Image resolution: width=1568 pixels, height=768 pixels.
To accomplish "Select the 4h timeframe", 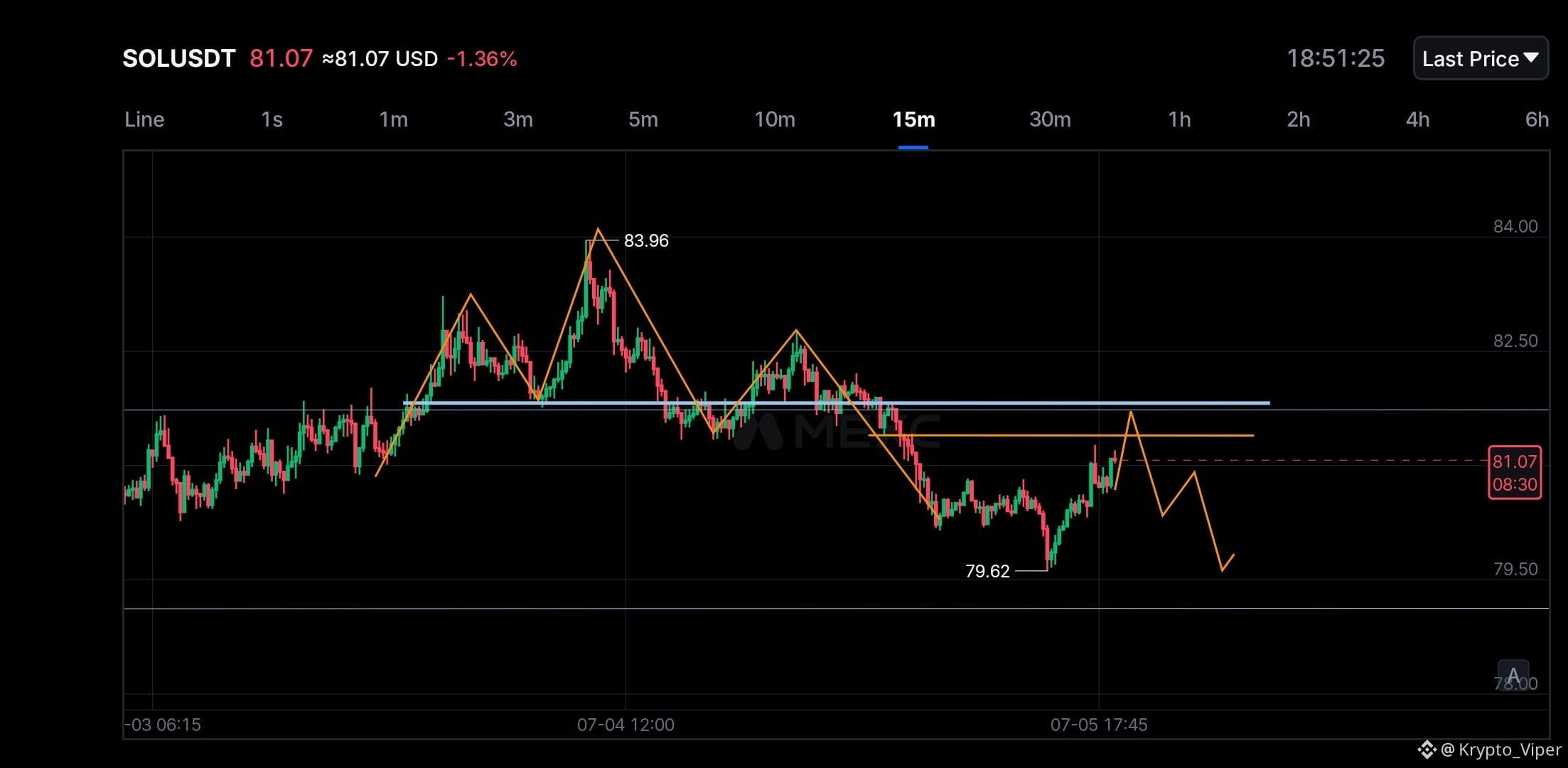I will (1417, 119).
